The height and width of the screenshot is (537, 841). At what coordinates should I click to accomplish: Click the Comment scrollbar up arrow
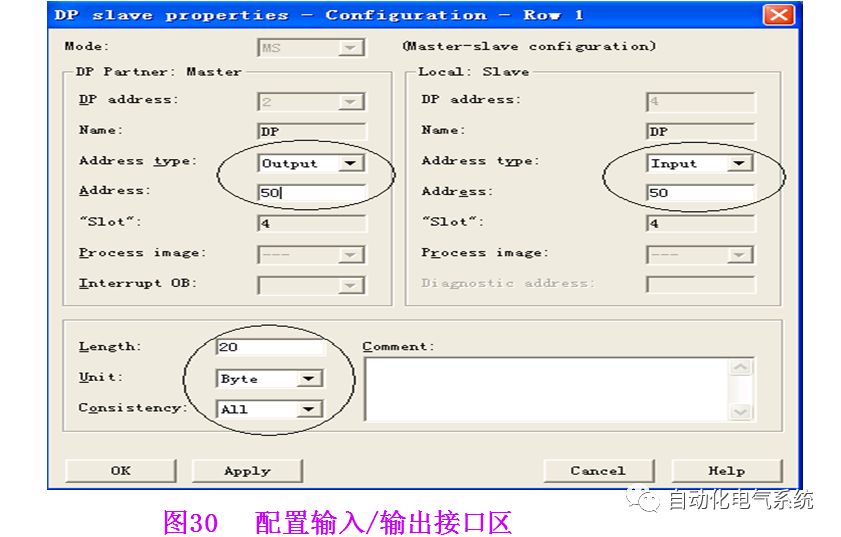[x=741, y=367]
